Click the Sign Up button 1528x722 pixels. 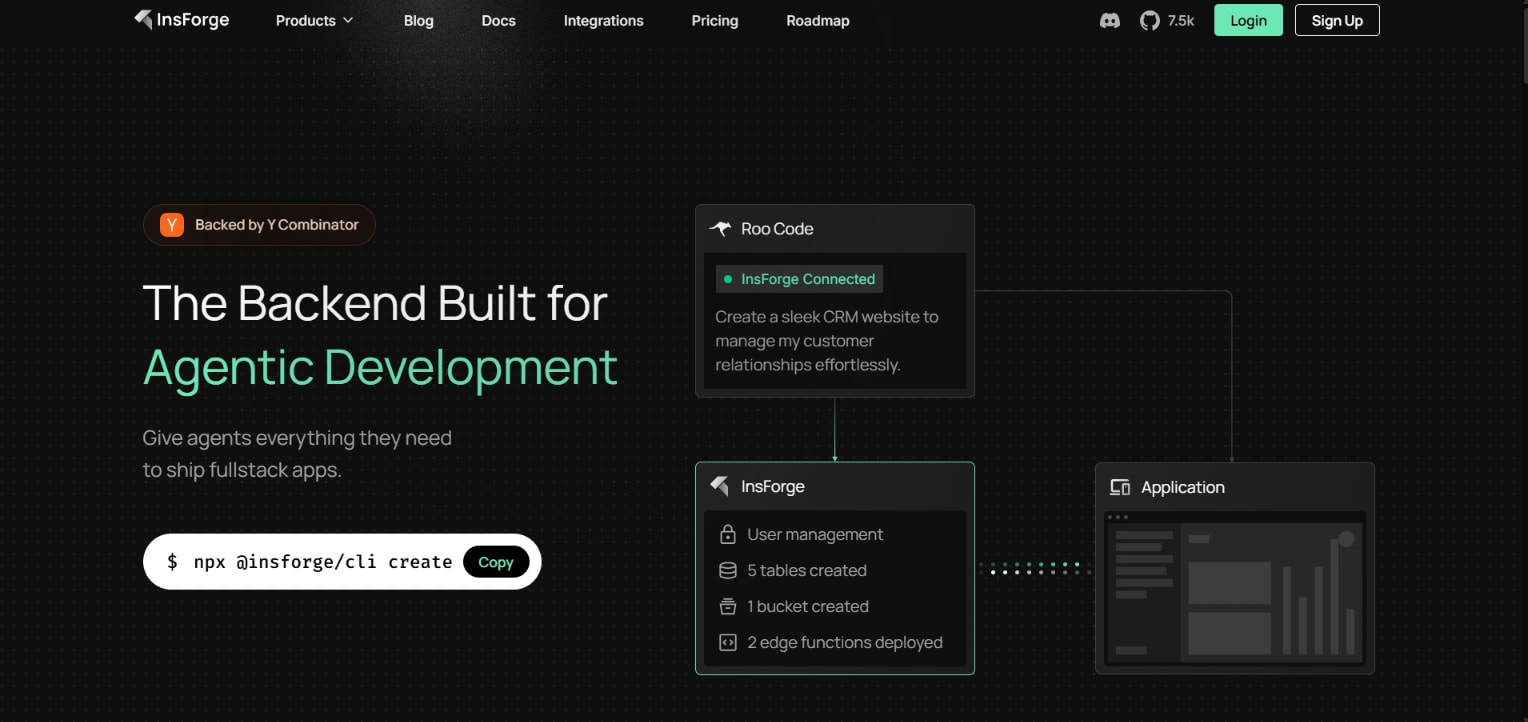coord(1337,20)
